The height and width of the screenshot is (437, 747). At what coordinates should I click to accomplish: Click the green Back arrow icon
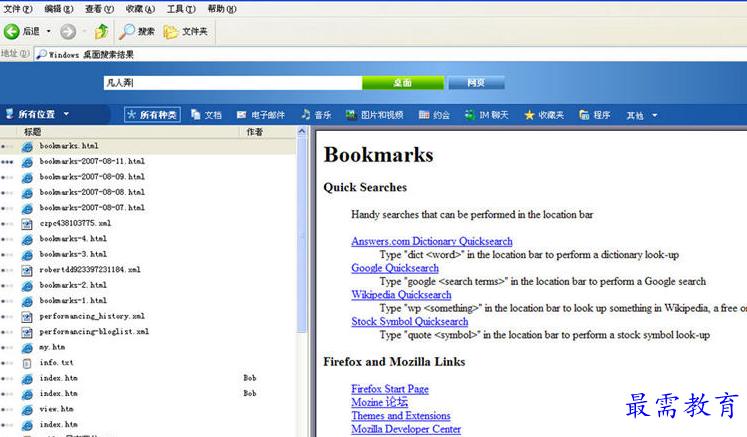(11, 31)
